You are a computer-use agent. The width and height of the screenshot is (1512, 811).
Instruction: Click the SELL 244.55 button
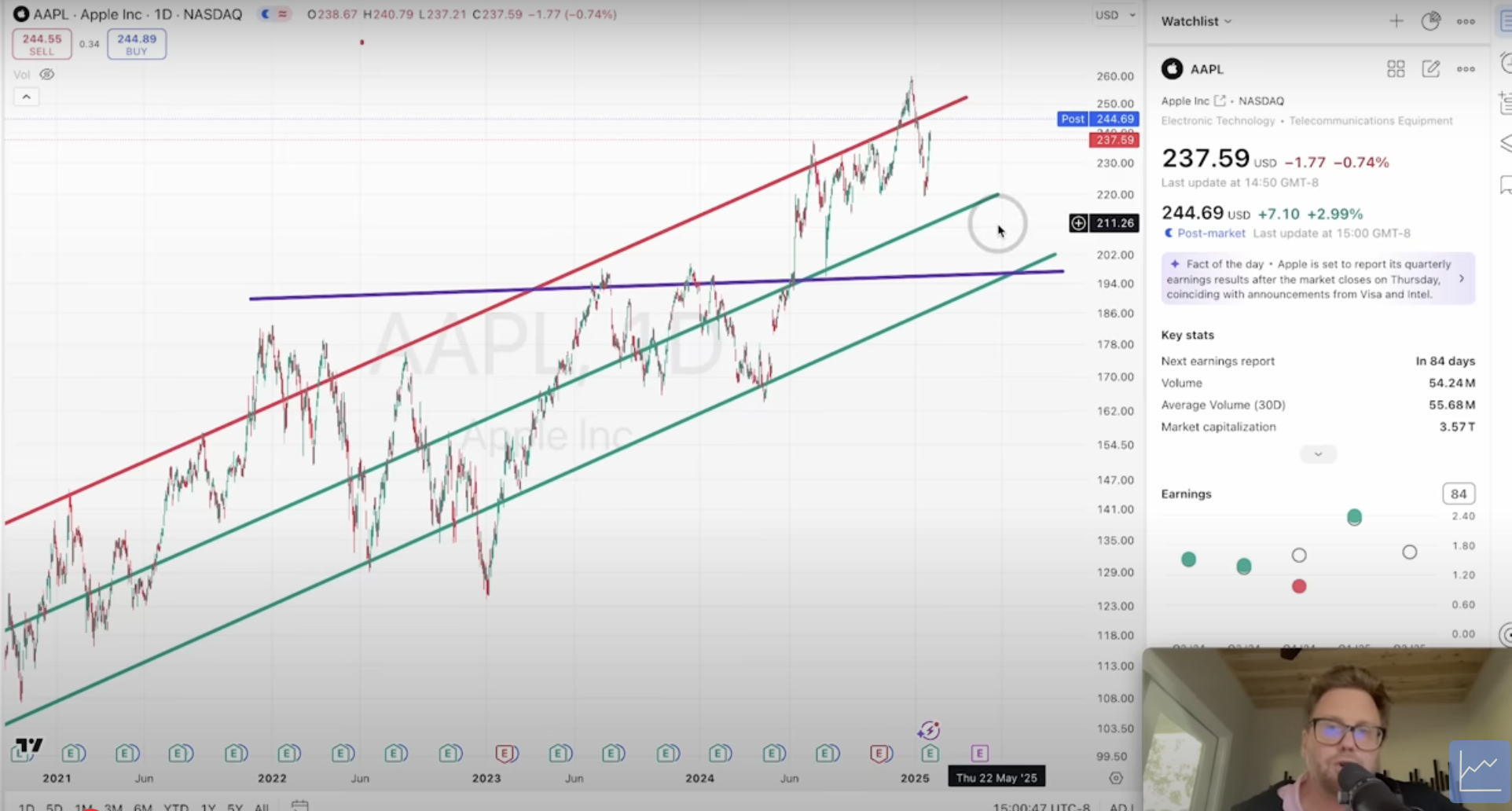(x=42, y=44)
